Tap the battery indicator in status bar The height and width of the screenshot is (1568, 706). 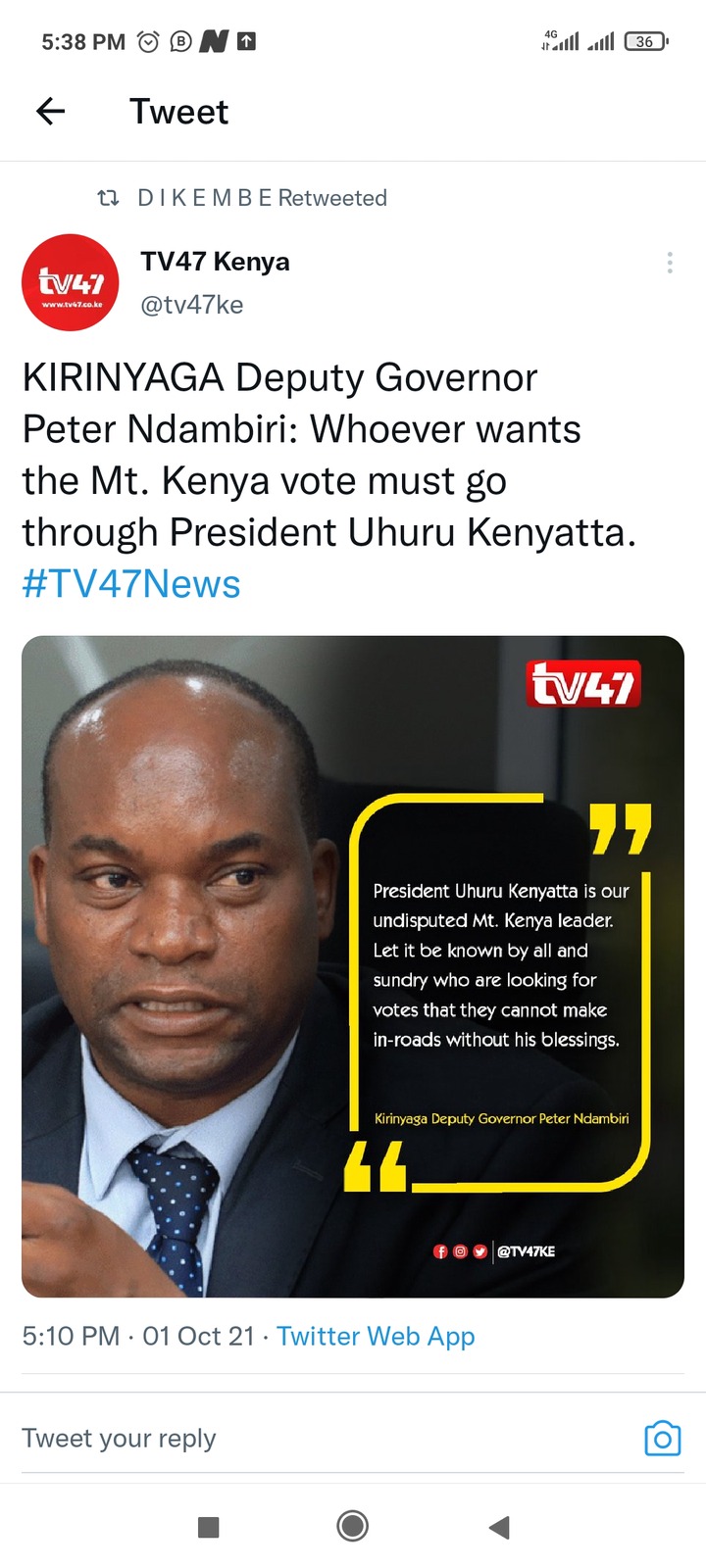pos(646,41)
